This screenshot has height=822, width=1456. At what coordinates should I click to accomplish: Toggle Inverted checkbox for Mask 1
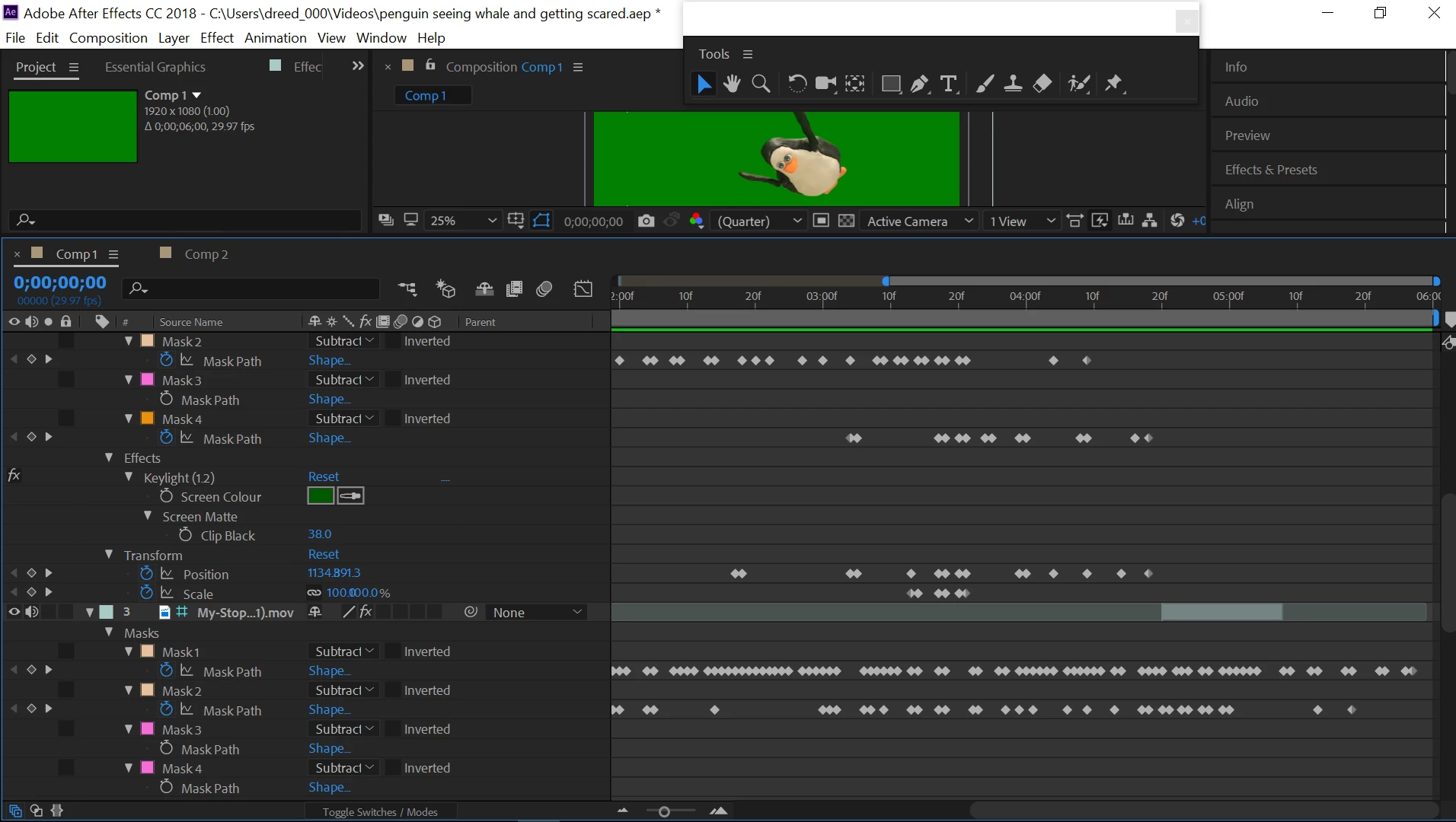pos(393,652)
